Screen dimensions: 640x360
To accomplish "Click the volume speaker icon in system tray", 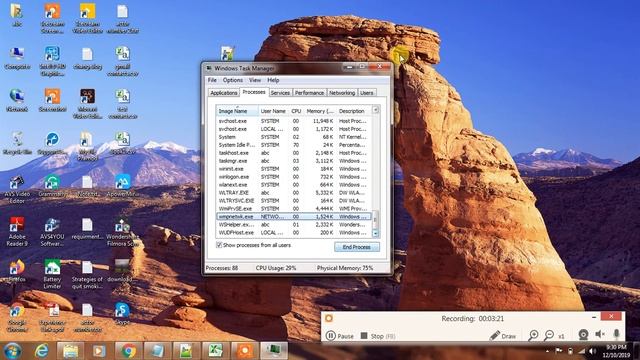I will coord(592,351).
